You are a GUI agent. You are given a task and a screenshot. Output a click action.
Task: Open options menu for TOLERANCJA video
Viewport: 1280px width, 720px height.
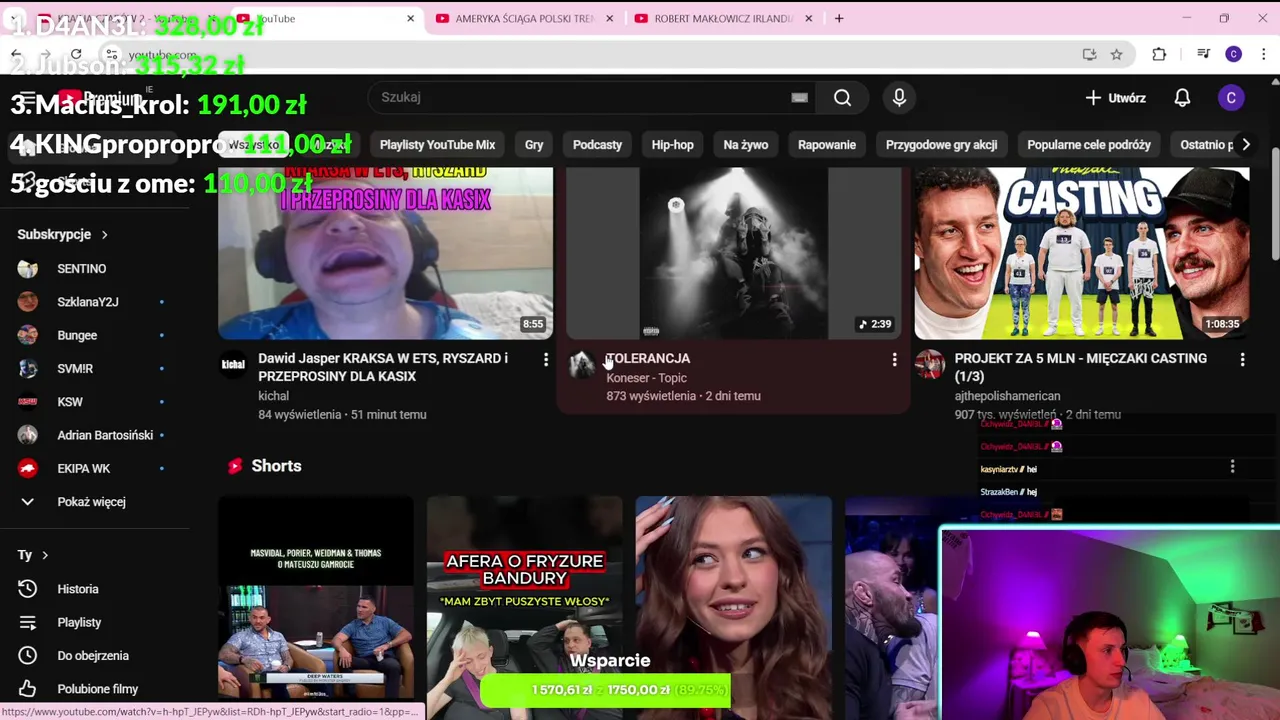(x=894, y=359)
